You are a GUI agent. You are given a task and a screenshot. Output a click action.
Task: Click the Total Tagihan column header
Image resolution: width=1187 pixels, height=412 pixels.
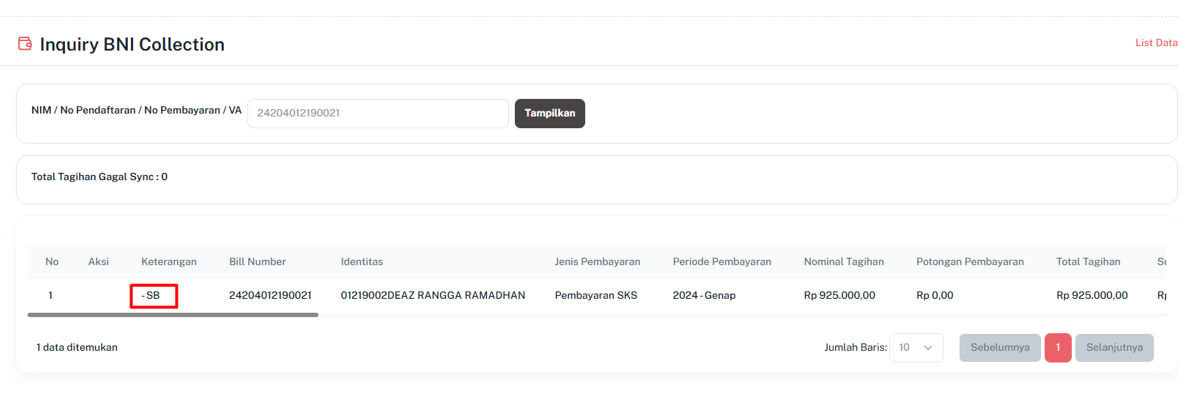tap(1088, 262)
